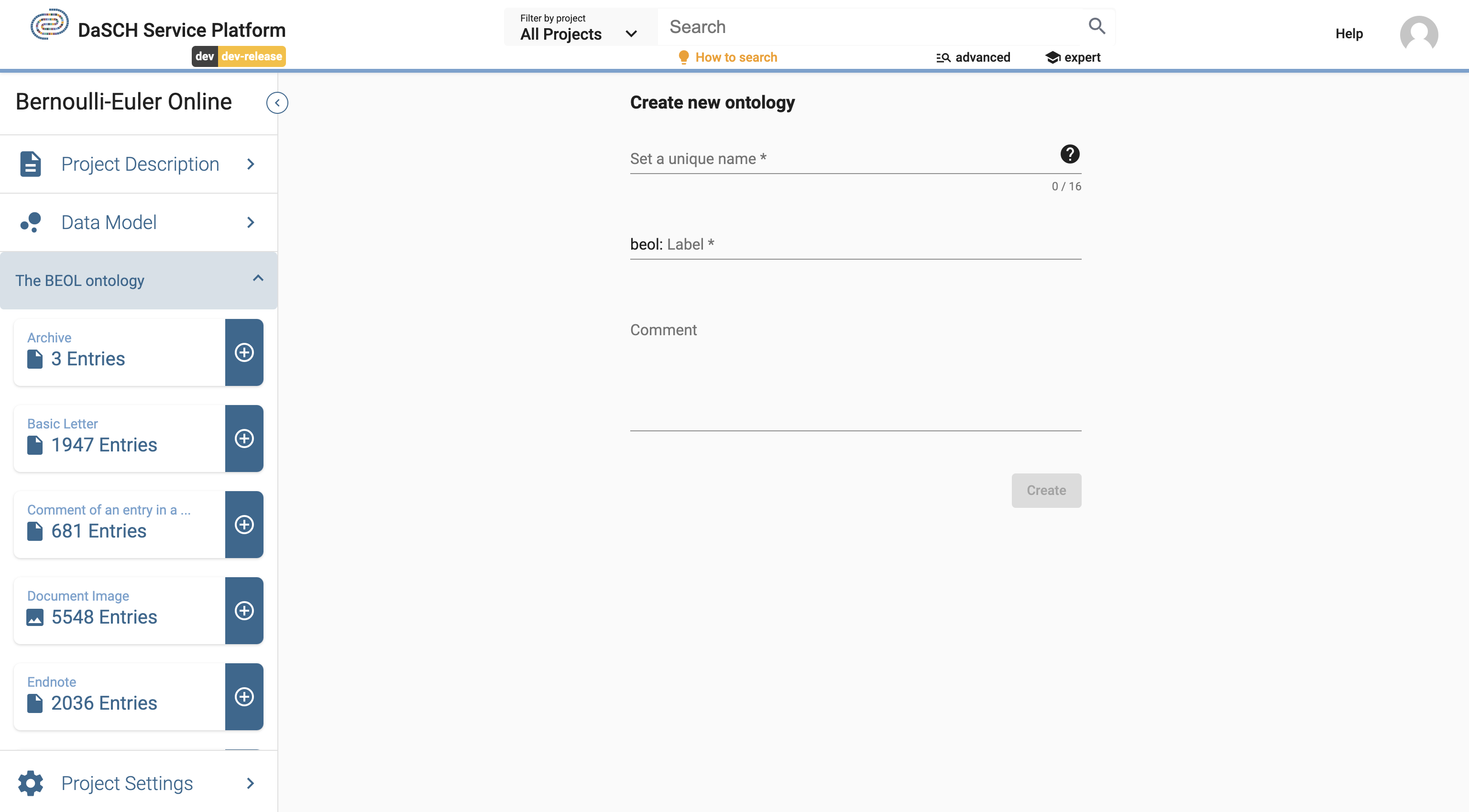
Task: Open the Help menu
Action: pos(1350,34)
